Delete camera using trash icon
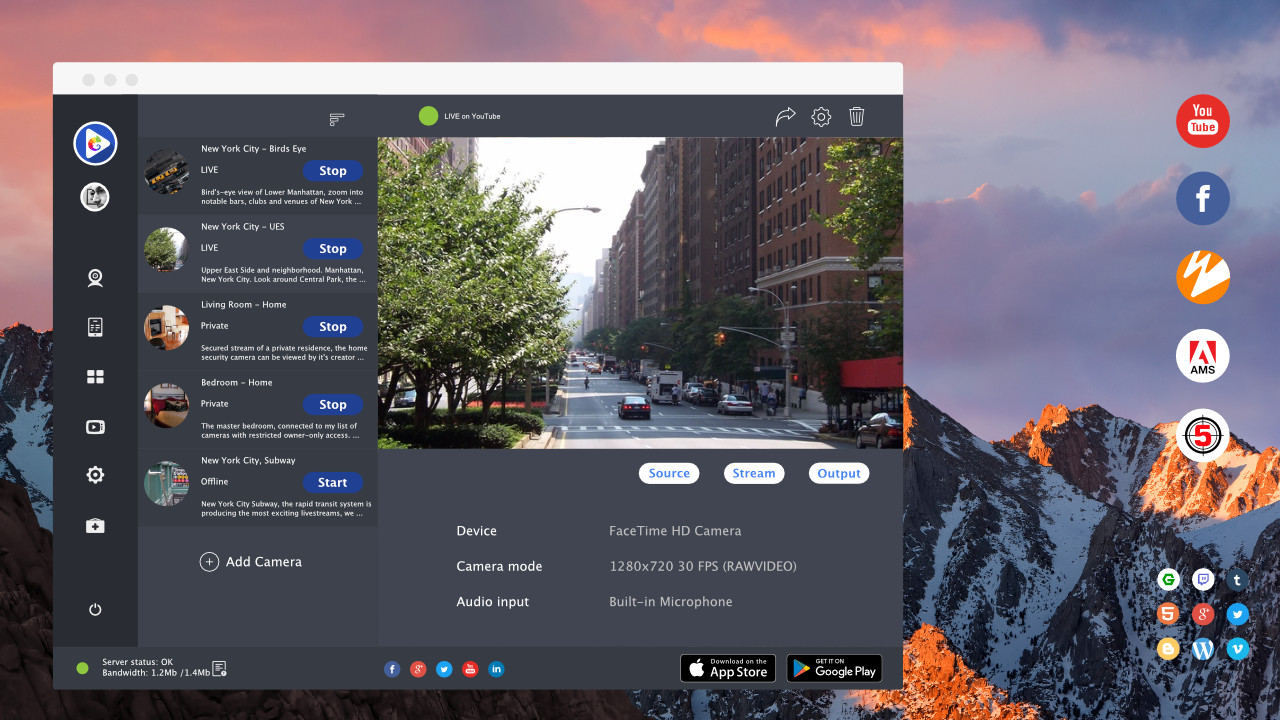Image resolution: width=1280 pixels, height=720 pixels. coord(857,117)
